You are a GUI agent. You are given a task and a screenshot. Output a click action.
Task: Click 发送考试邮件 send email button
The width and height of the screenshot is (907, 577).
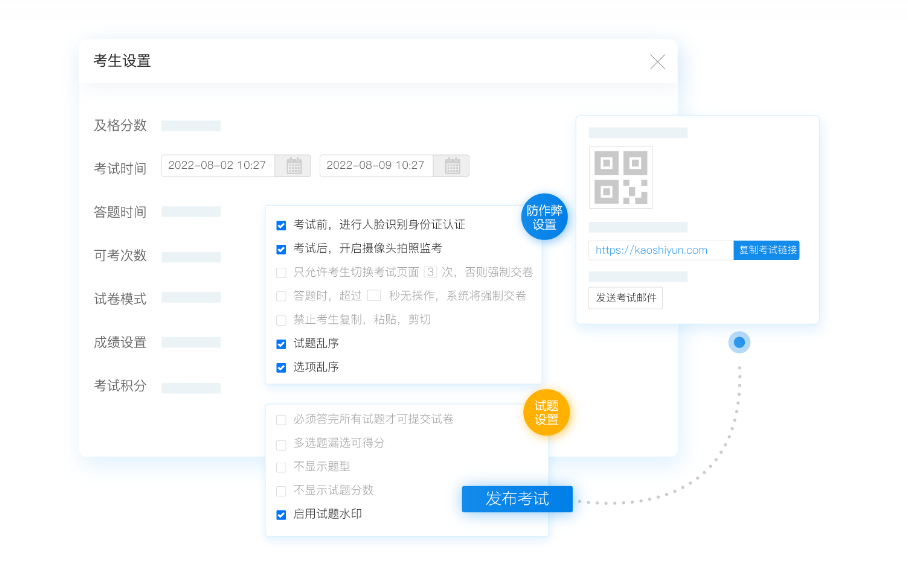click(625, 298)
